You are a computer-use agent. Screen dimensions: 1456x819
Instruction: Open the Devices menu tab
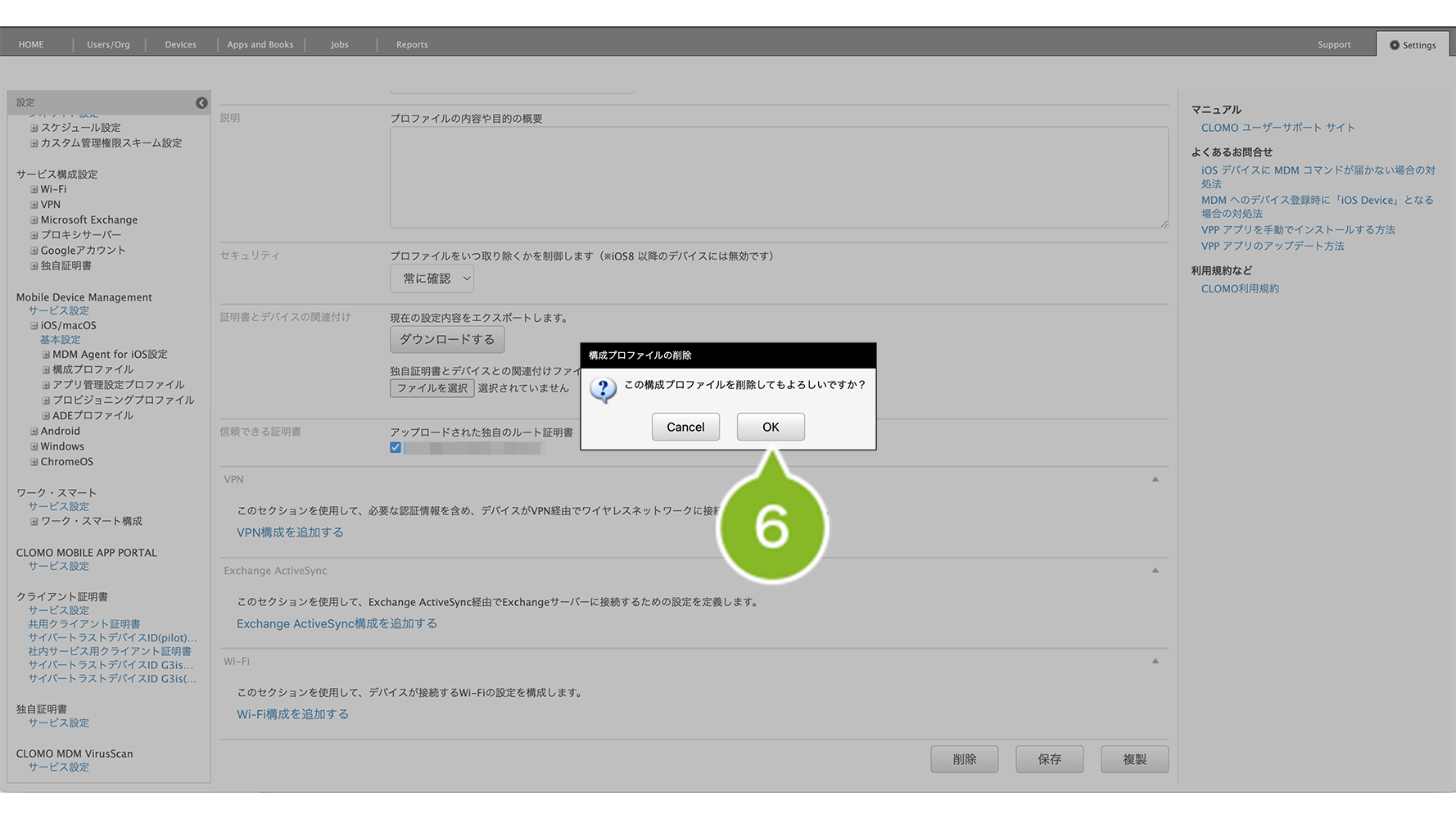pyautogui.click(x=180, y=44)
